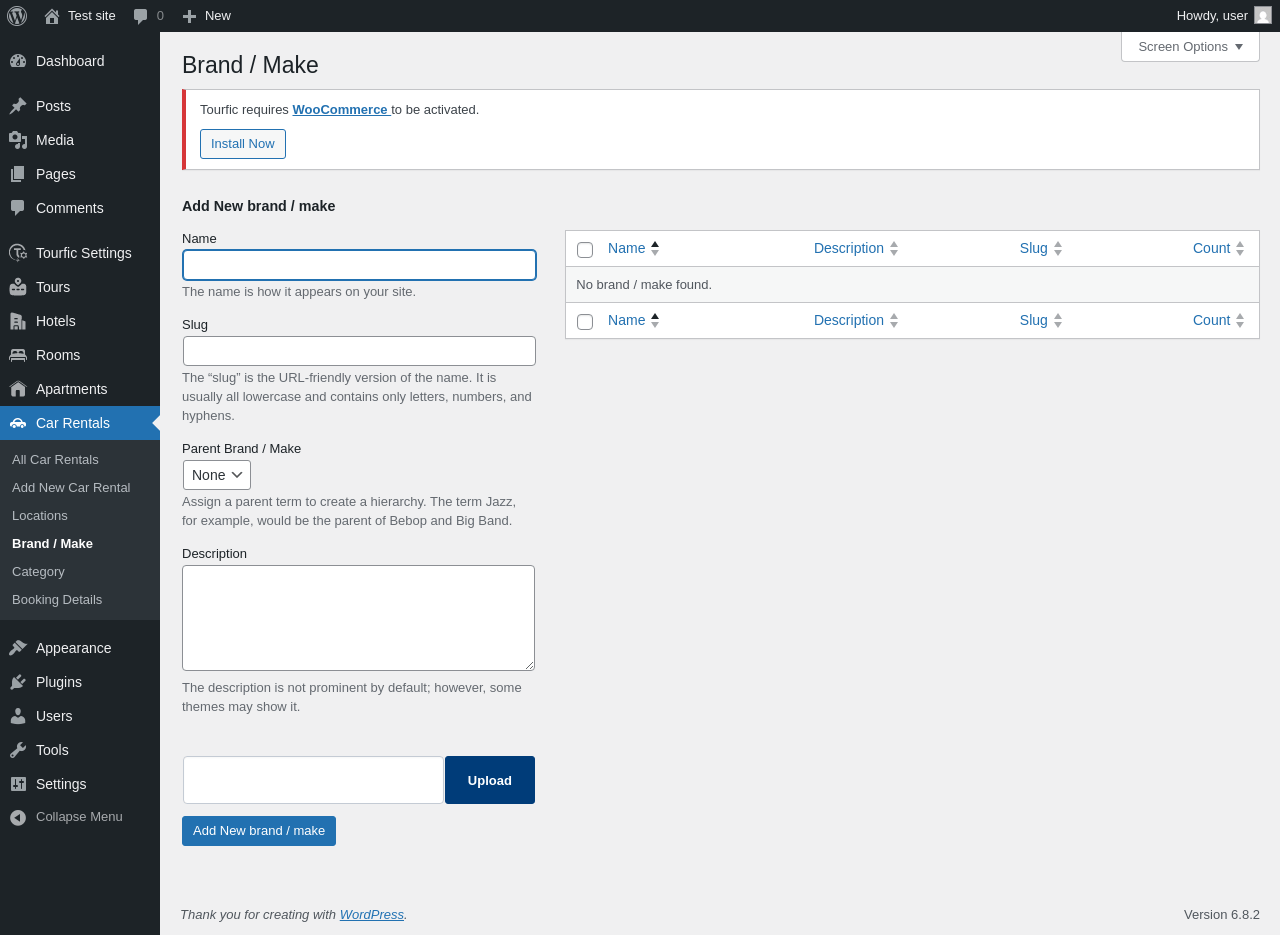Viewport: 1280px width, 935px height.
Task: Follow the WooCommerce link in notice
Action: 340,110
